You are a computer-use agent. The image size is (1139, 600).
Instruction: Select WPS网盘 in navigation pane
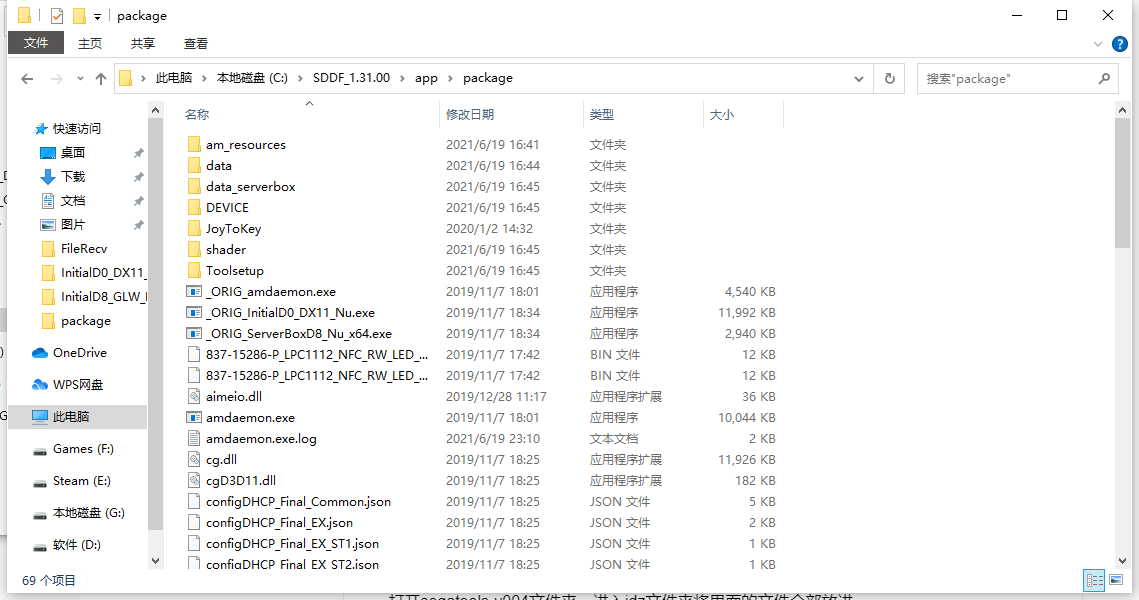tap(78, 384)
